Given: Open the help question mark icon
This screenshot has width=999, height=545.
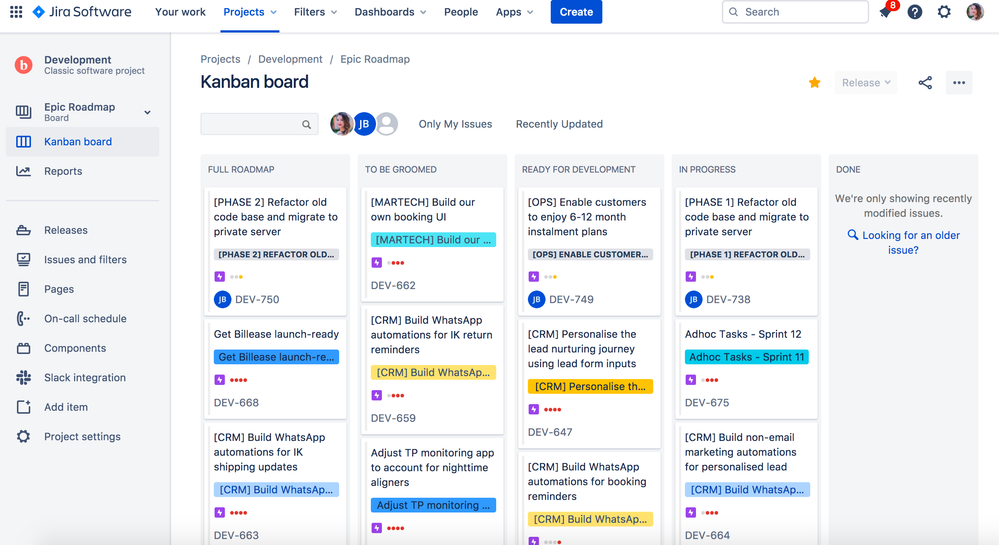Looking at the screenshot, I should 915,11.
